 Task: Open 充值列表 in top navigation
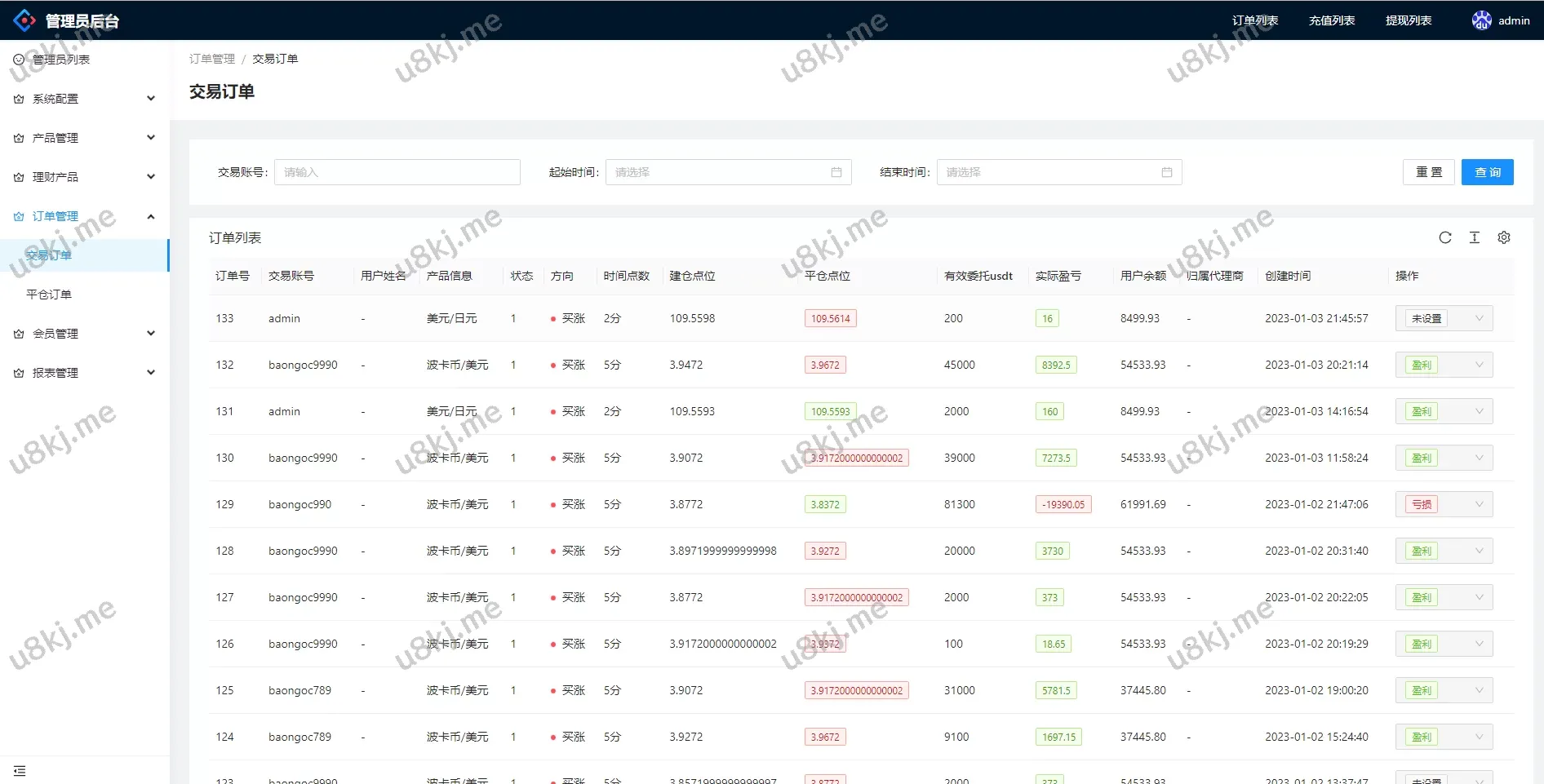click(1331, 20)
